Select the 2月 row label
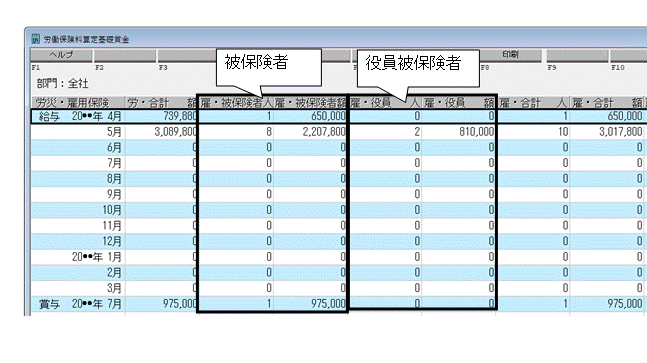647x363 pixels. 114,273
